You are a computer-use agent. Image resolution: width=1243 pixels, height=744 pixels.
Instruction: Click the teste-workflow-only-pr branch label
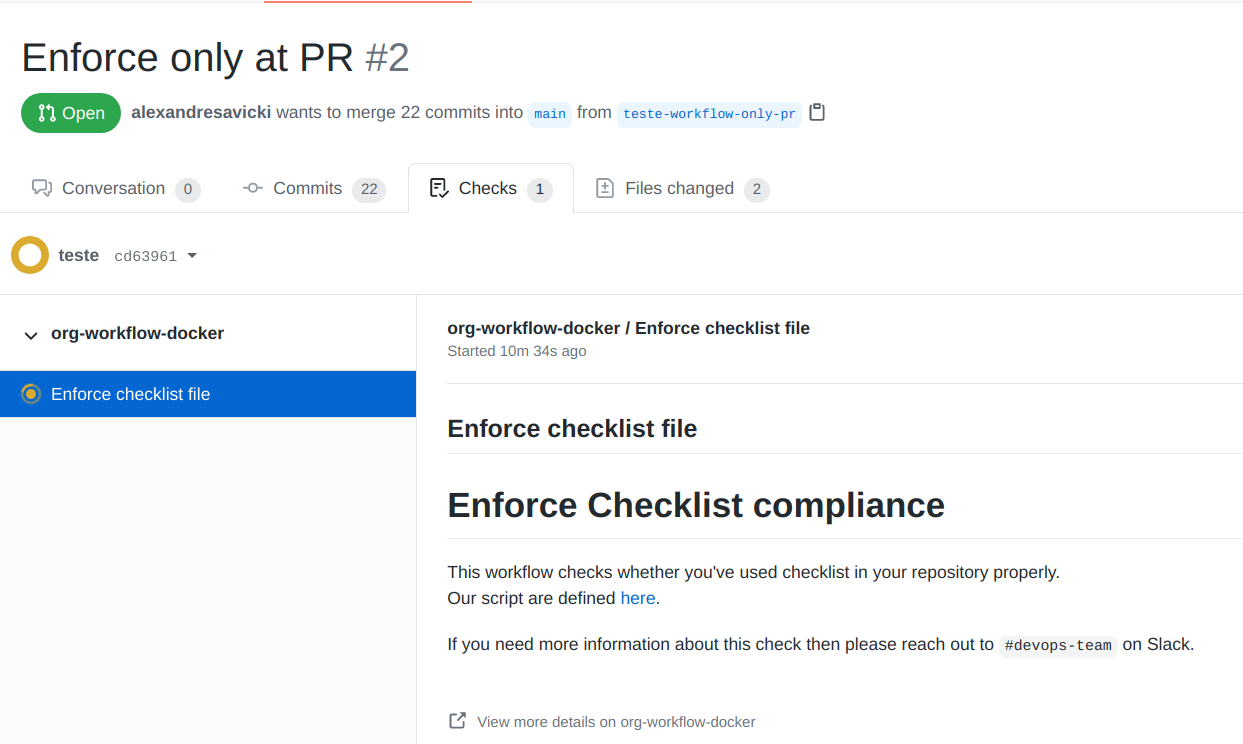(x=709, y=113)
